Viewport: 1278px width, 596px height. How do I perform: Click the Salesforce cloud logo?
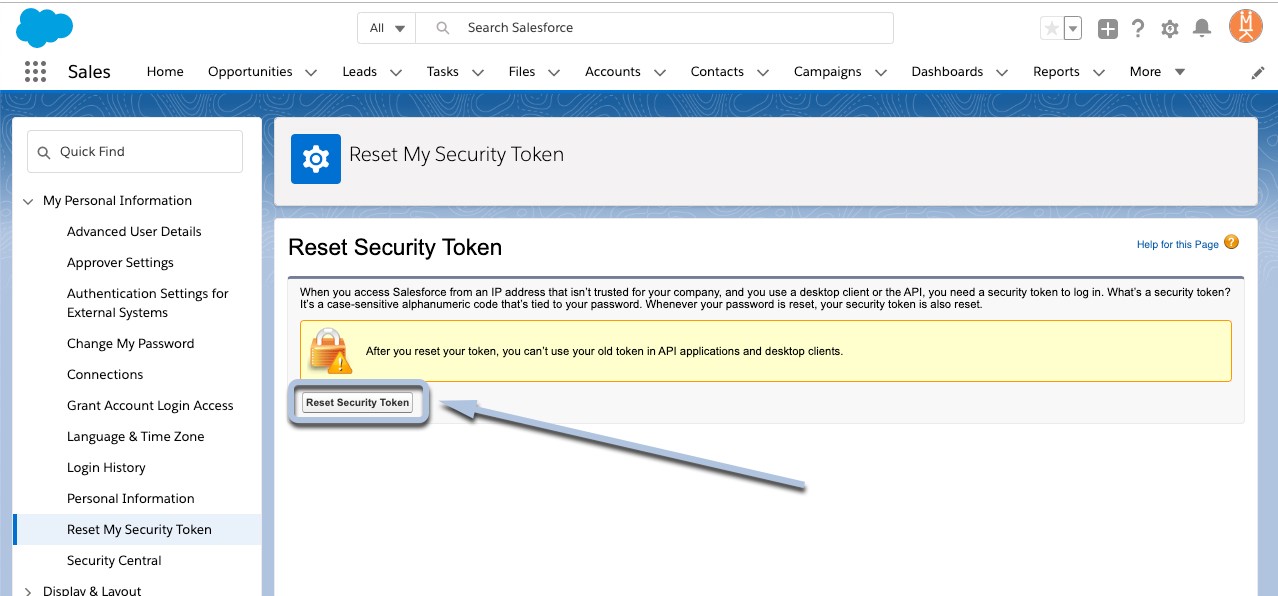point(45,28)
